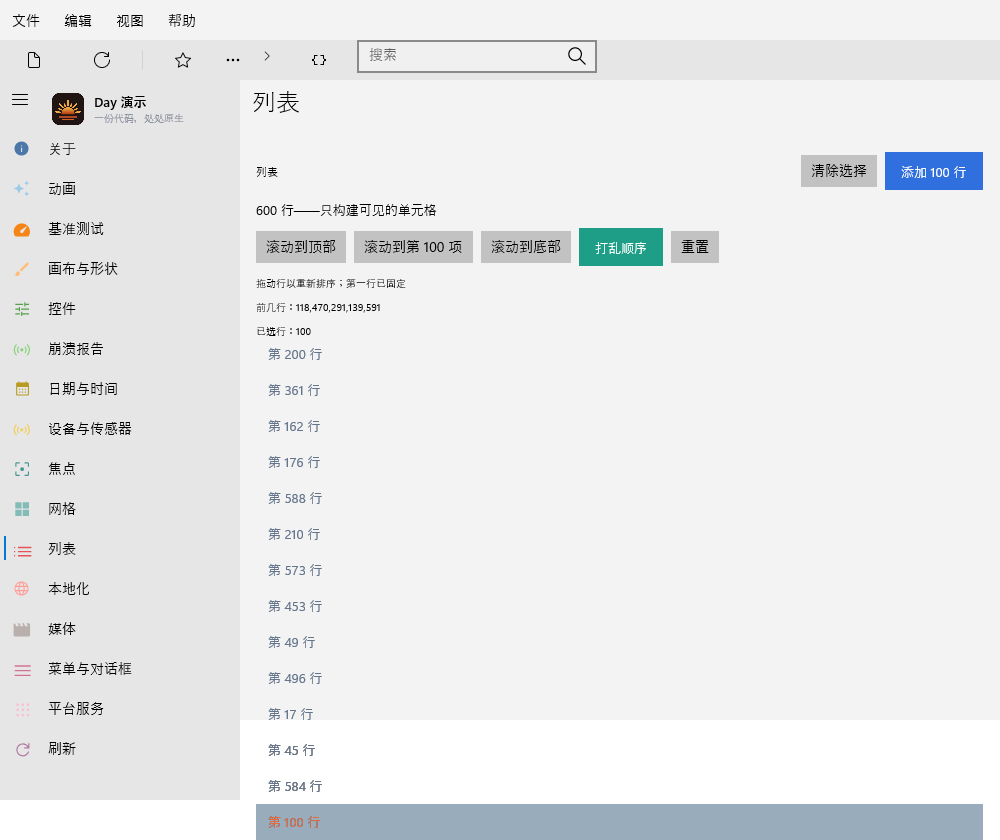Image resolution: width=1000 pixels, height=840 pixels.
Task: Select list row 第 49 行
Action: click(619, 642)
